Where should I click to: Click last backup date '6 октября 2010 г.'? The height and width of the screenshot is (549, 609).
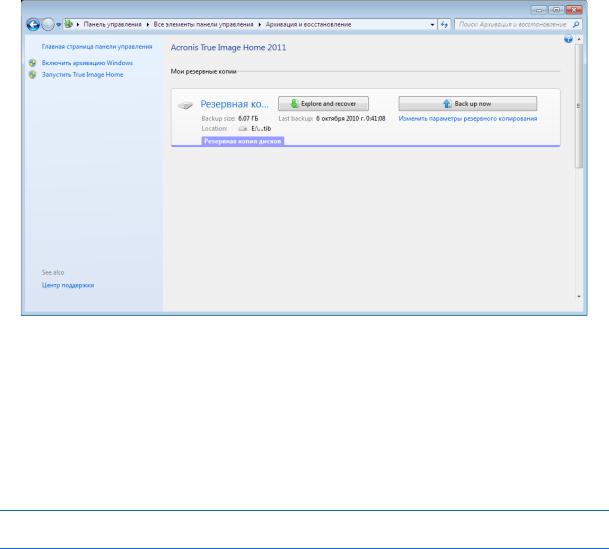click(339, 118)
